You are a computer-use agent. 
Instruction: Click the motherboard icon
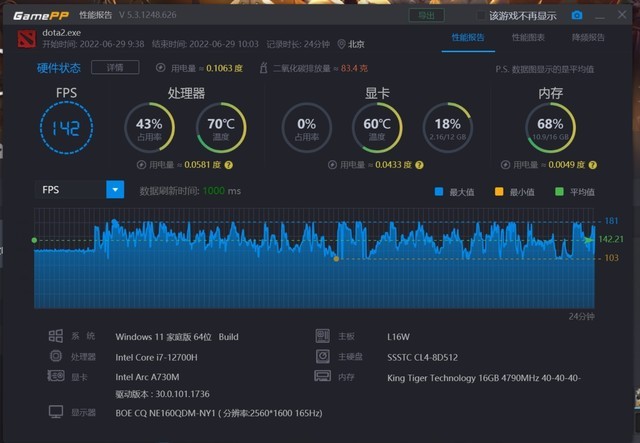(x=322, y=336)
